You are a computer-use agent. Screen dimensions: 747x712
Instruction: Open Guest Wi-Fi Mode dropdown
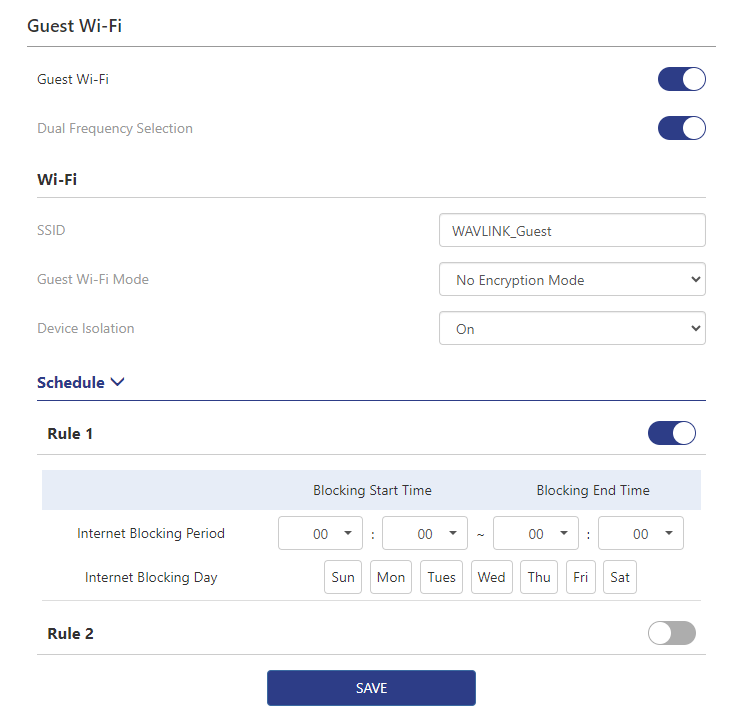pyautogui.click(x=572, y=280)
